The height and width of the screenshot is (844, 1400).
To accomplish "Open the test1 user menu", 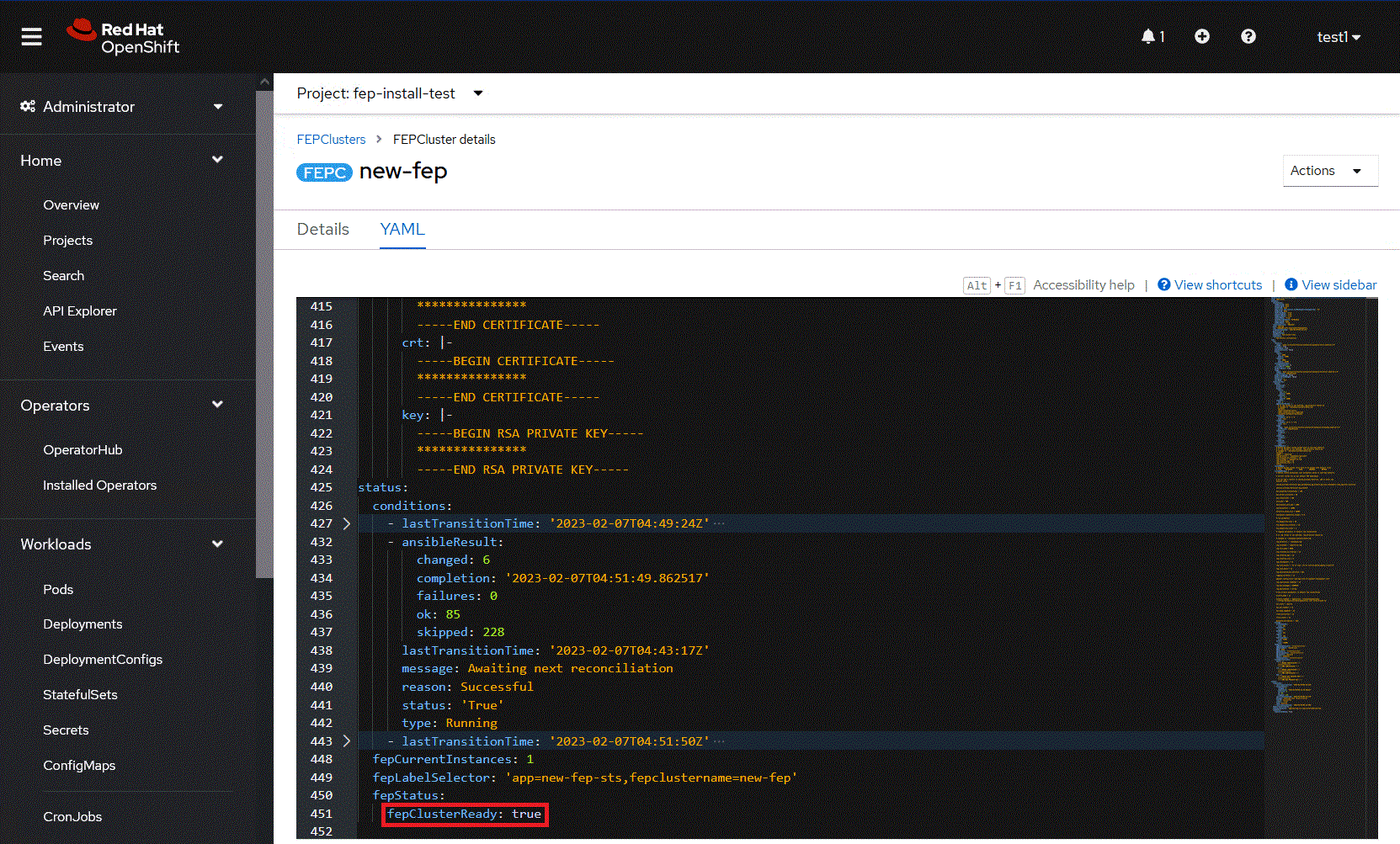I will (1338, 37).
